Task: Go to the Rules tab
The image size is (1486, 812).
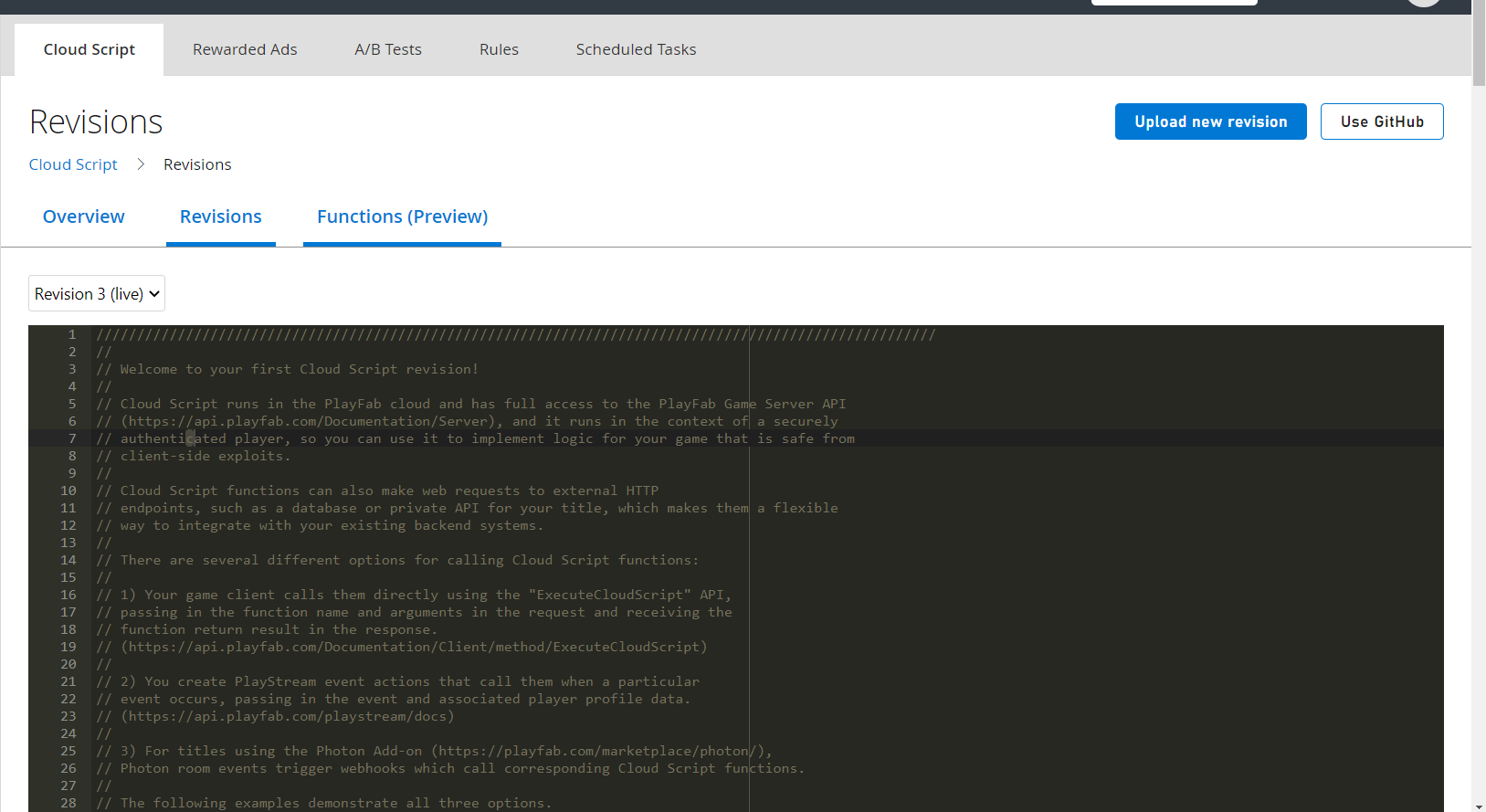Action: pos(499,49)
